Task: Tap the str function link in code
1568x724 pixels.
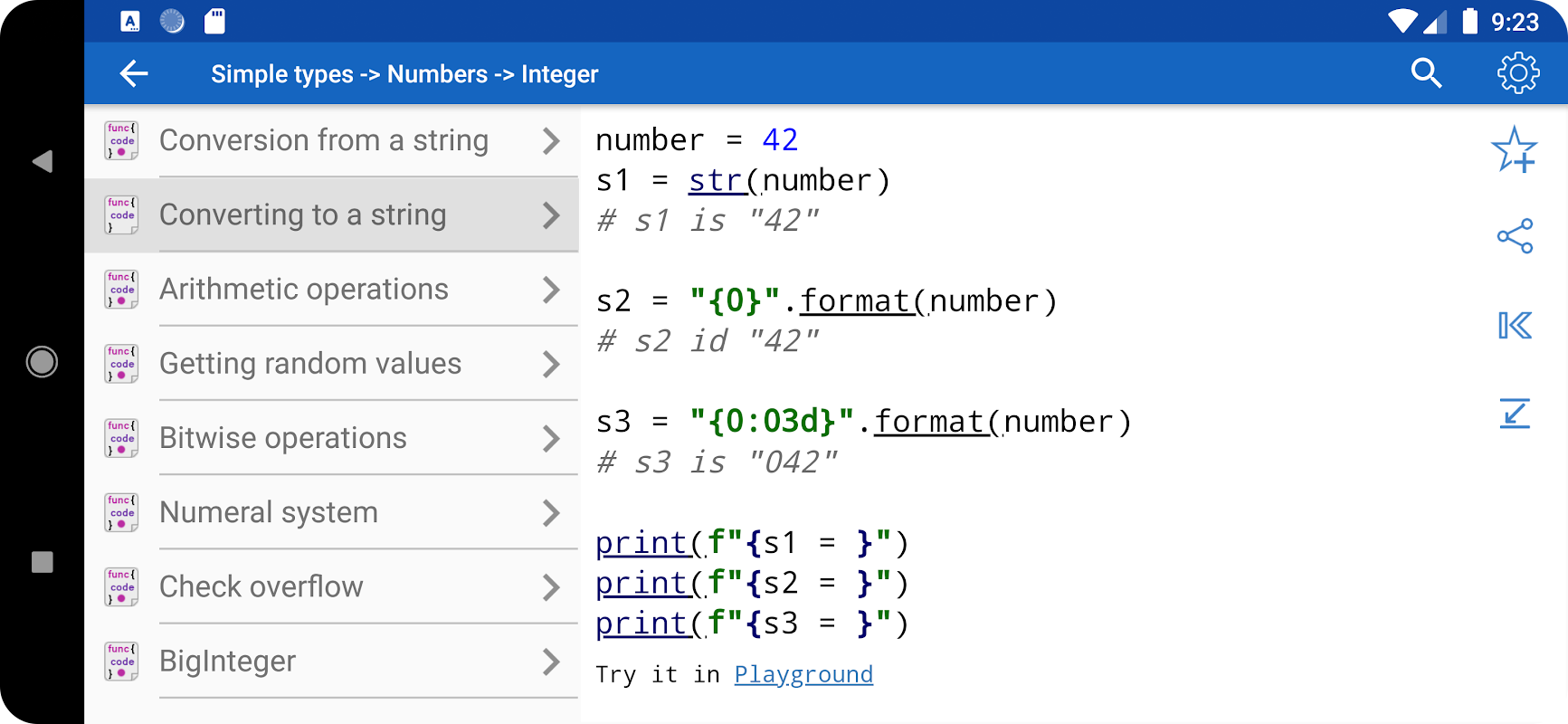Action: tap(717, 181)
